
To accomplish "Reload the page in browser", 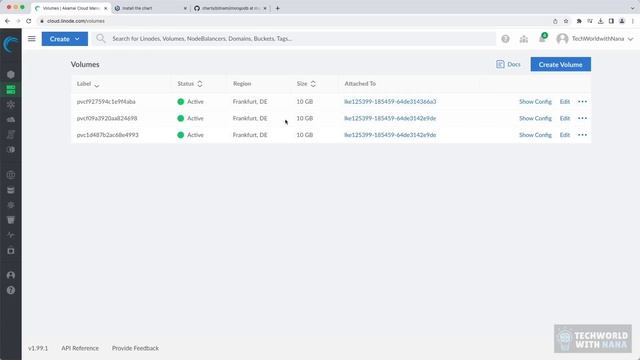I will pos(29,21).
